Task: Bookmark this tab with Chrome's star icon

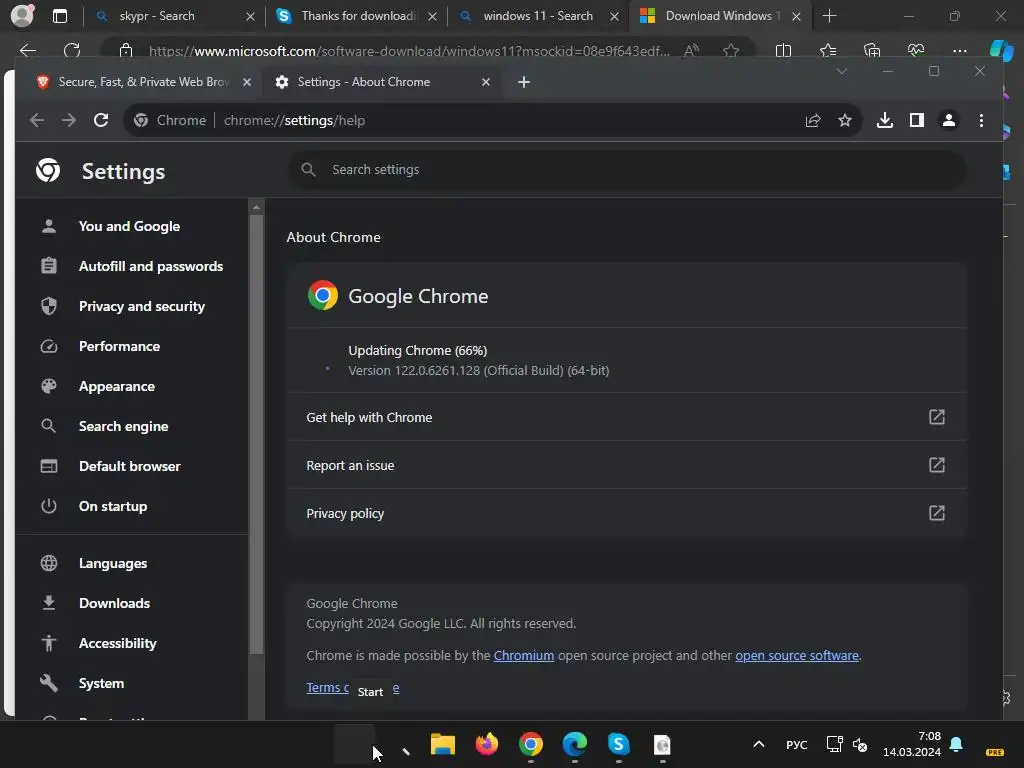Action: click(x=844, y=120)
